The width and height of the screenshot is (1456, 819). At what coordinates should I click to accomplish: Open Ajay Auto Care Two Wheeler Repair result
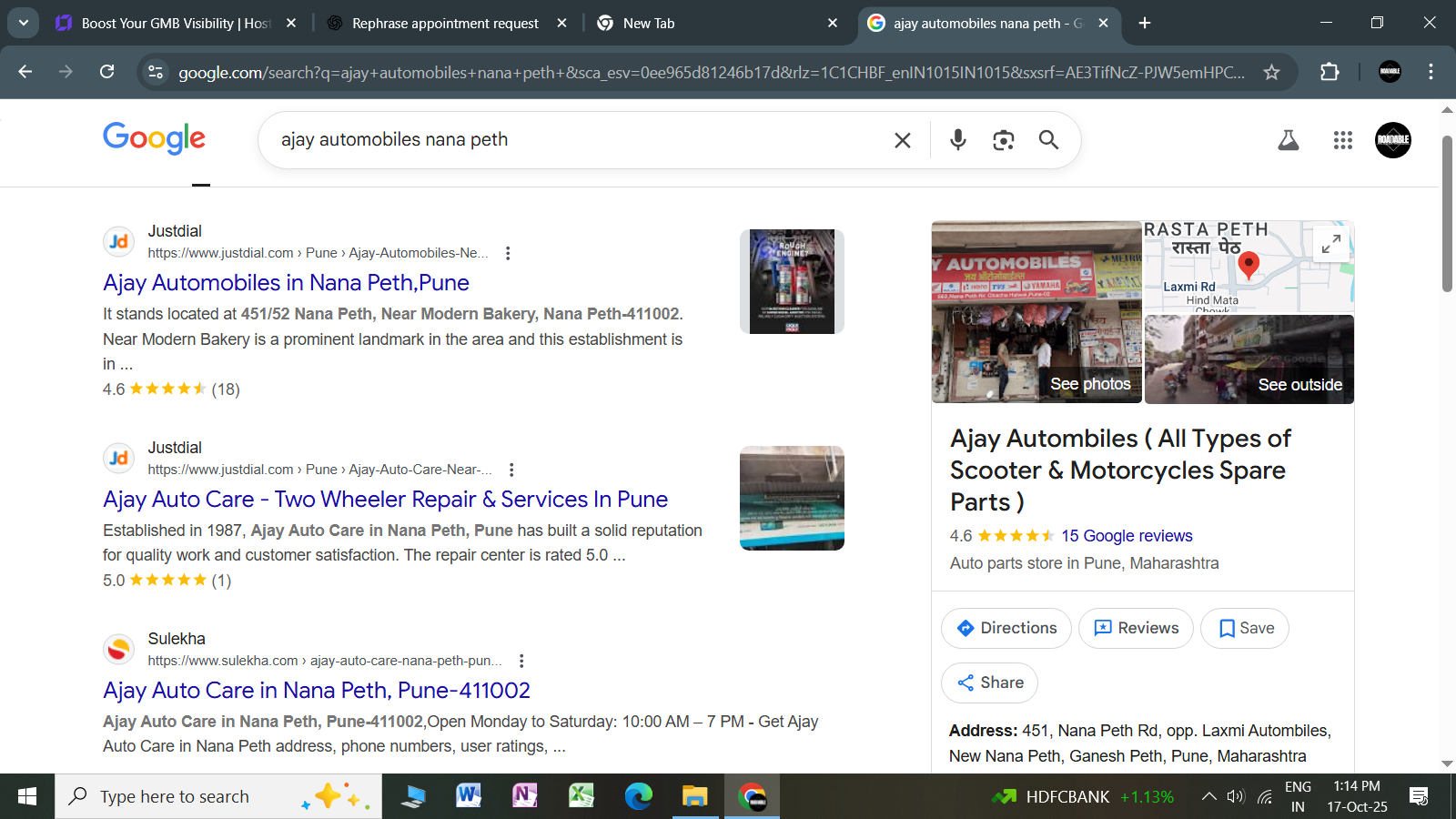(385, 500)
